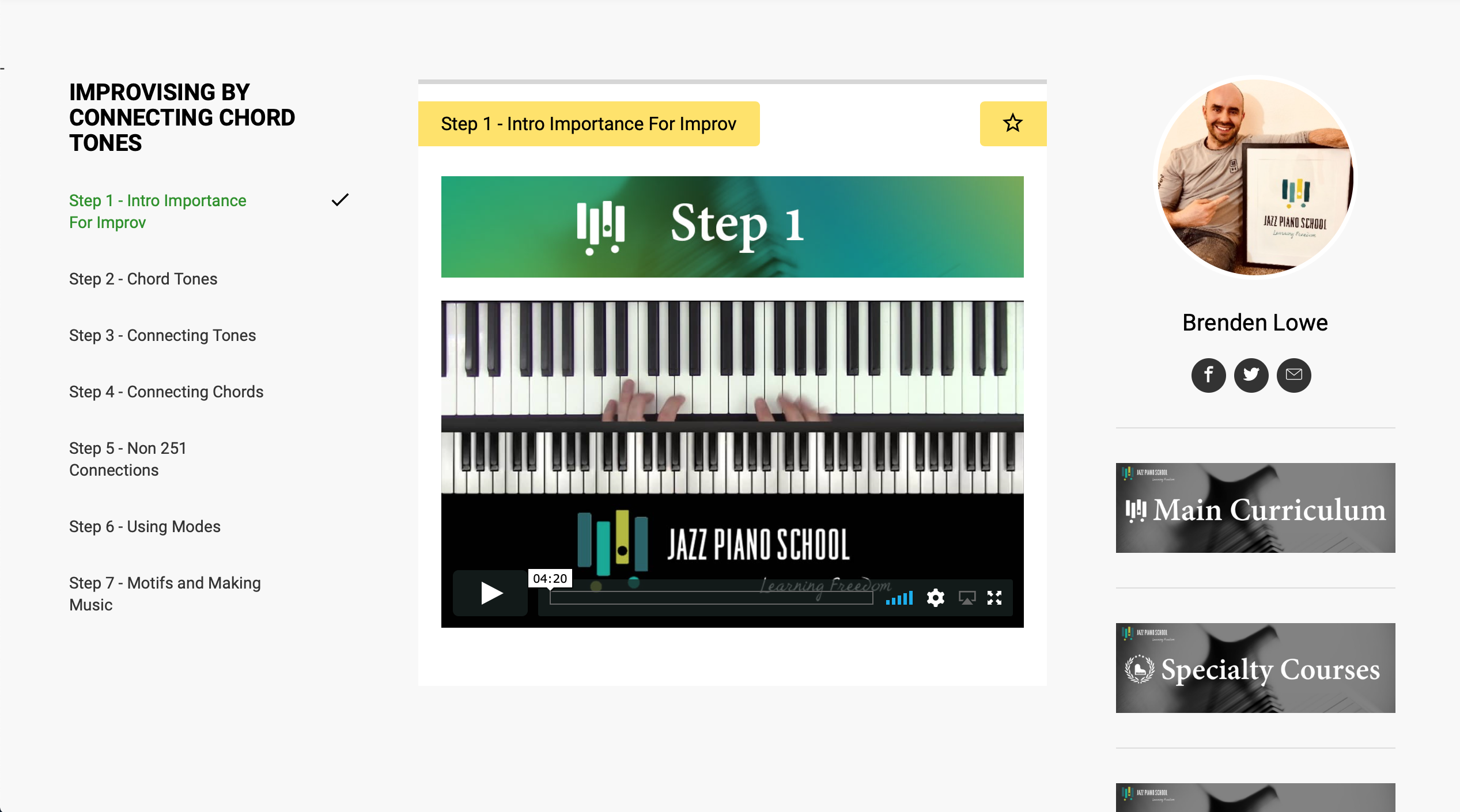Toggle the Step 1 completion checkmark

340,200
